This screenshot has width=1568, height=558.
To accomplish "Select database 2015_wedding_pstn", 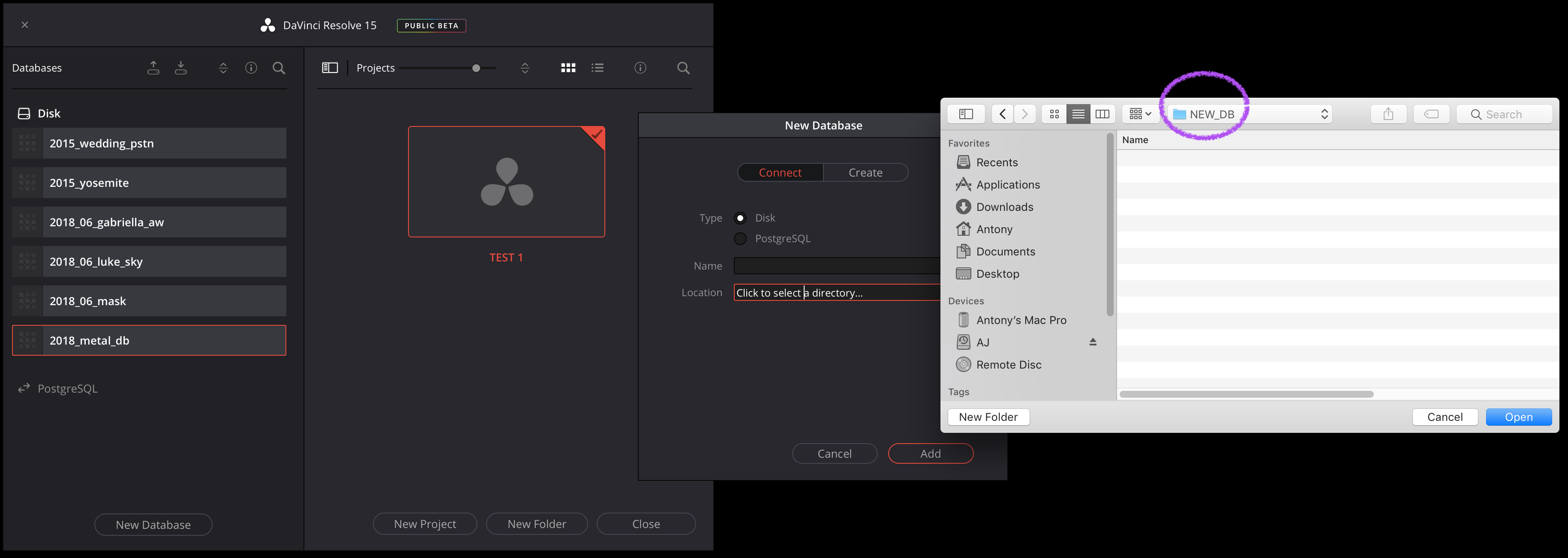I will click(149, 143).
